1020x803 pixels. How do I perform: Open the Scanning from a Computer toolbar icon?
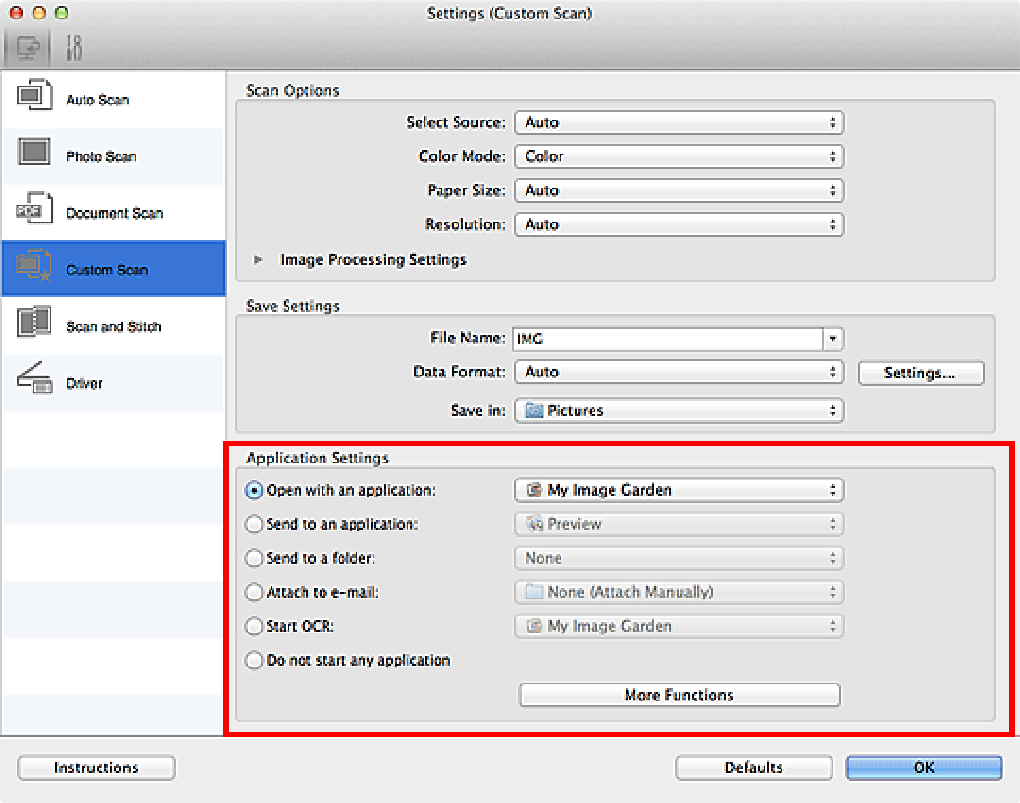[x=27, y=46]
